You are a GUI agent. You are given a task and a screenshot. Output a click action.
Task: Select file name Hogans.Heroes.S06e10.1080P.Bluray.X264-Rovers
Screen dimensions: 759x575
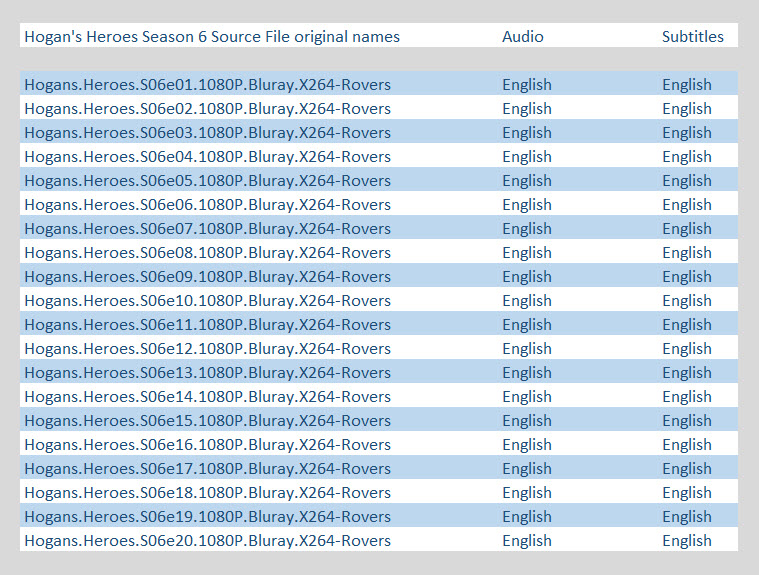pyautogui.click(x=208, y=301)
